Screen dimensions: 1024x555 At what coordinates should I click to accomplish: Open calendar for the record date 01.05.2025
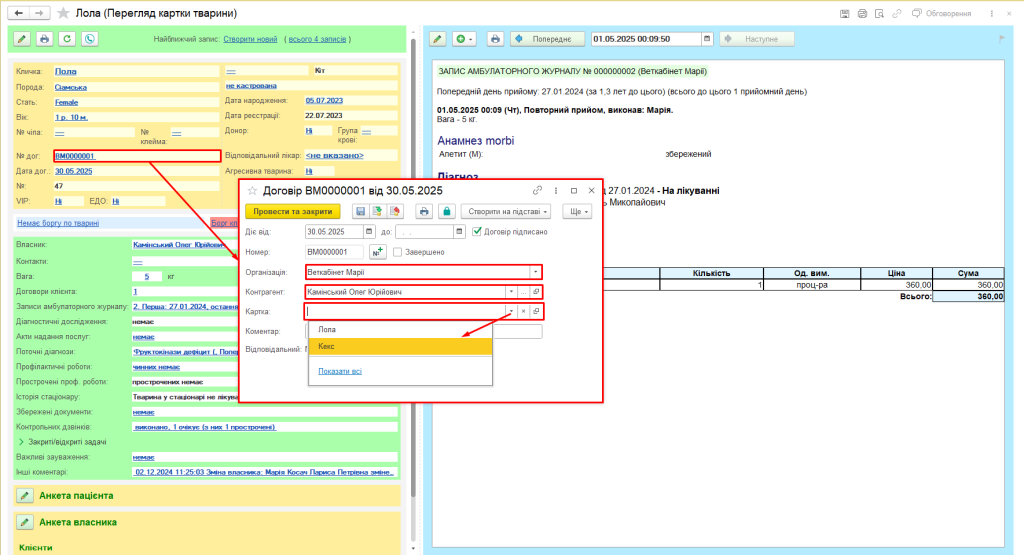707,39
